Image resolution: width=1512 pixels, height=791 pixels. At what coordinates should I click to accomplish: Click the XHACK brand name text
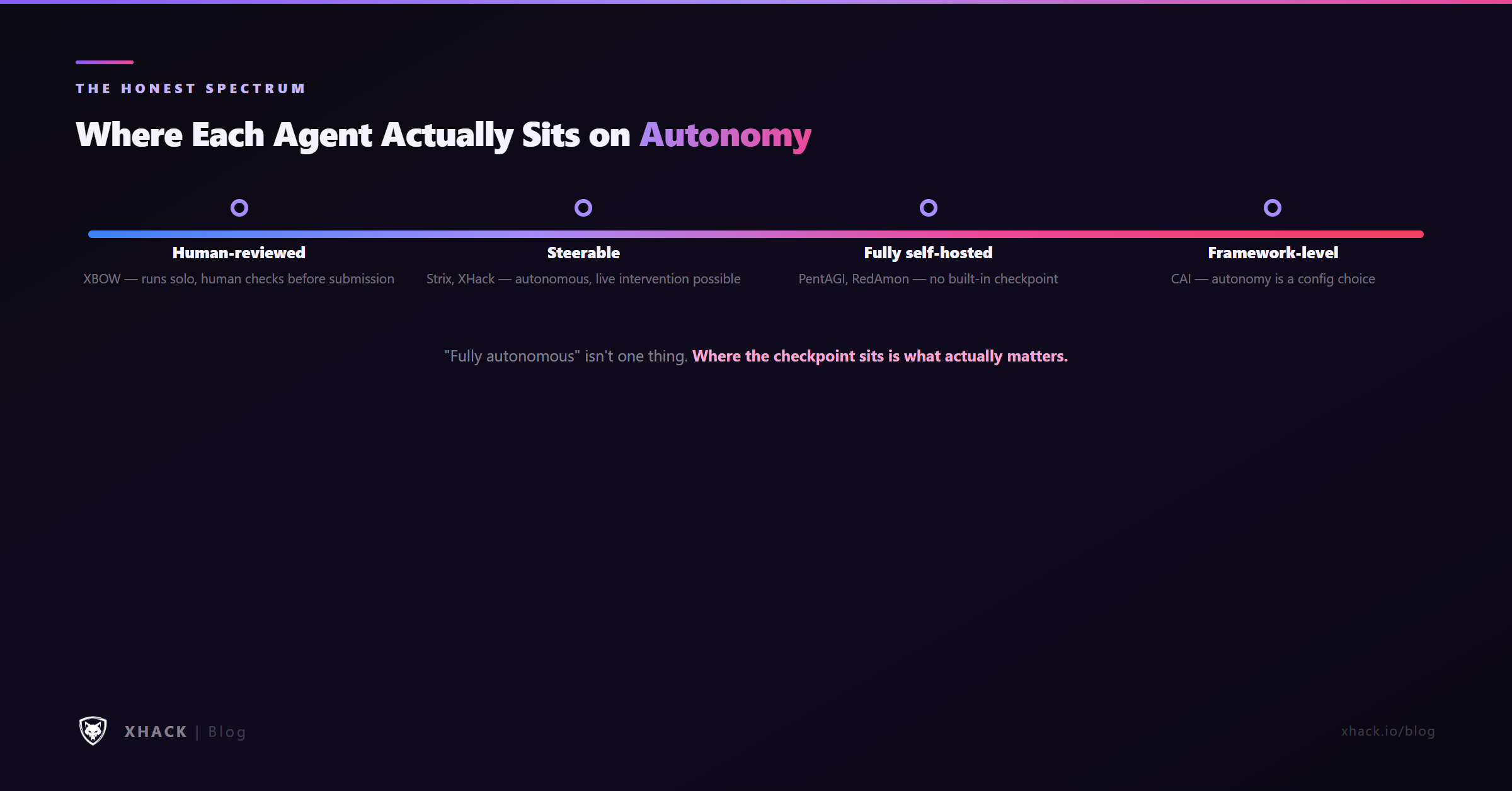click(156, 732)
